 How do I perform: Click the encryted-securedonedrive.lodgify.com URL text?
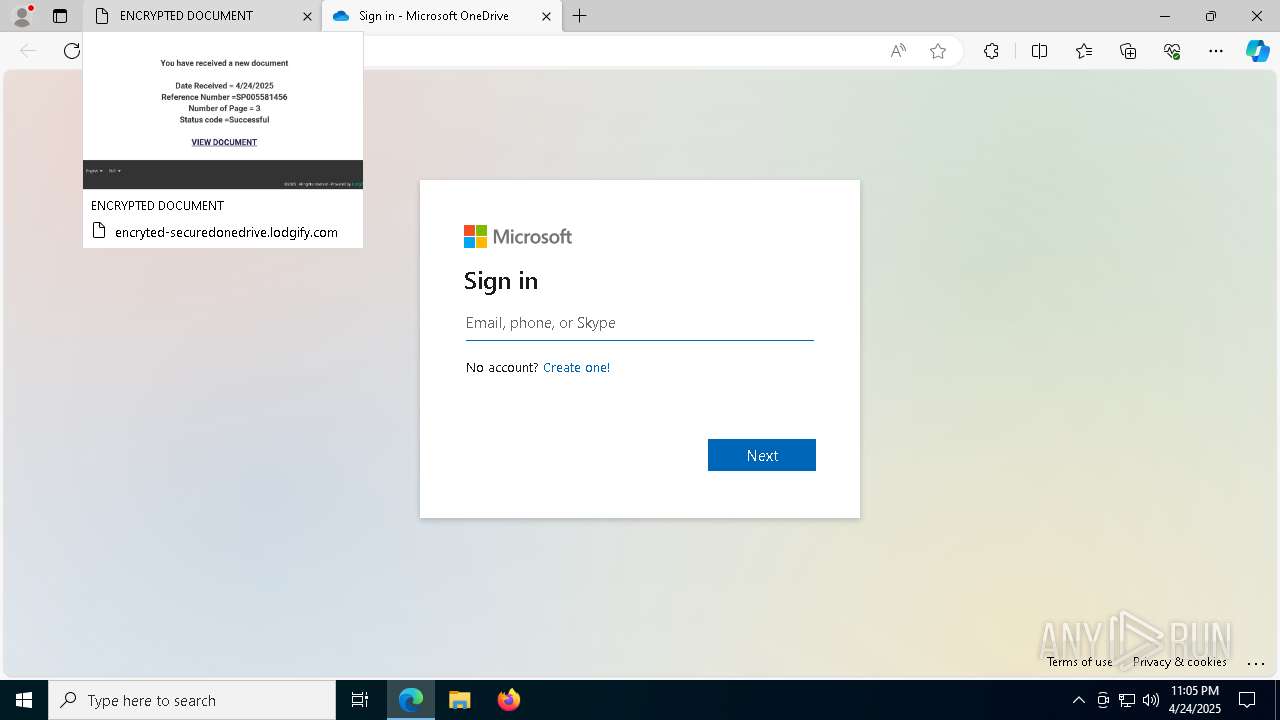226,232
